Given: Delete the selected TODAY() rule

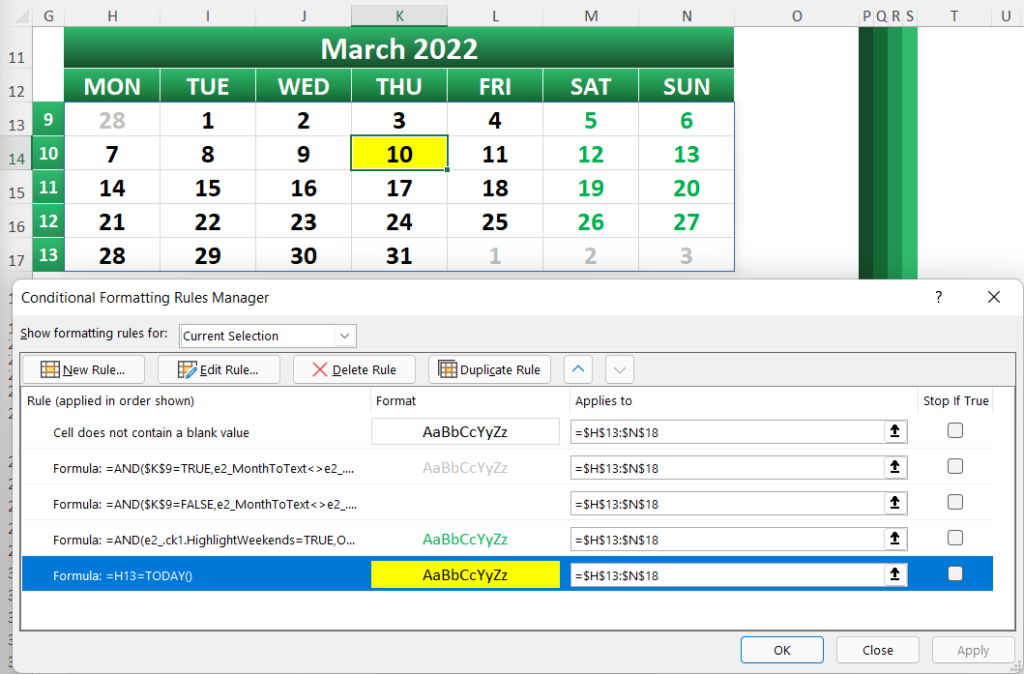Looking at the screenshot, I should click(354, 370).
